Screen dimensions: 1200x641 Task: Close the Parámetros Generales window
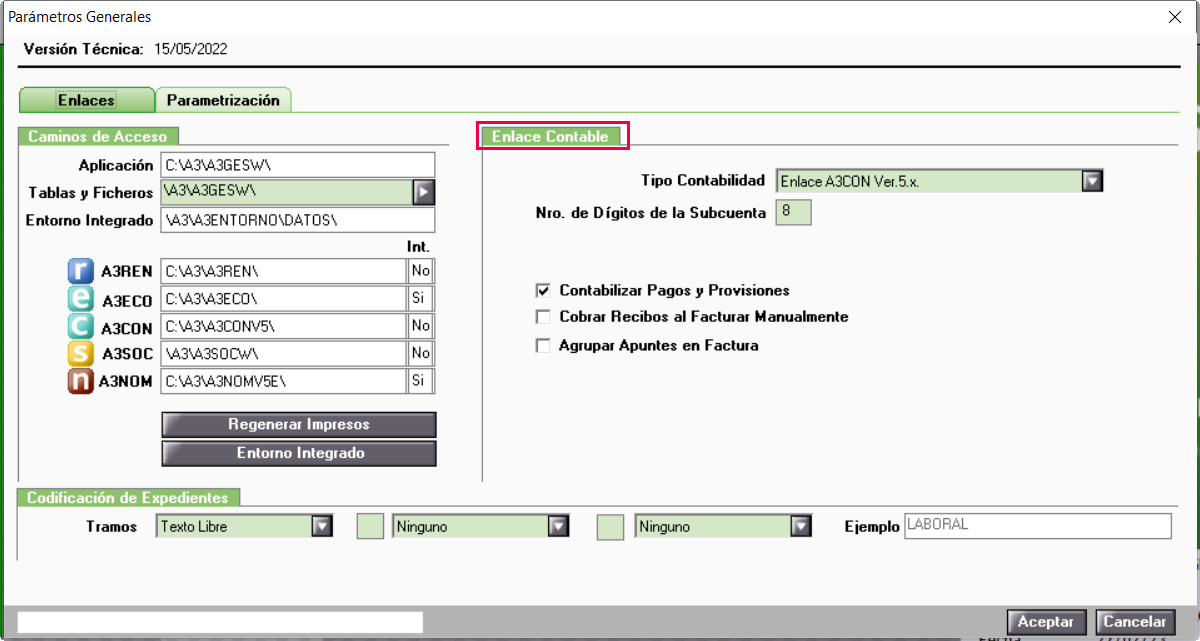click(x=1174, y=16)
